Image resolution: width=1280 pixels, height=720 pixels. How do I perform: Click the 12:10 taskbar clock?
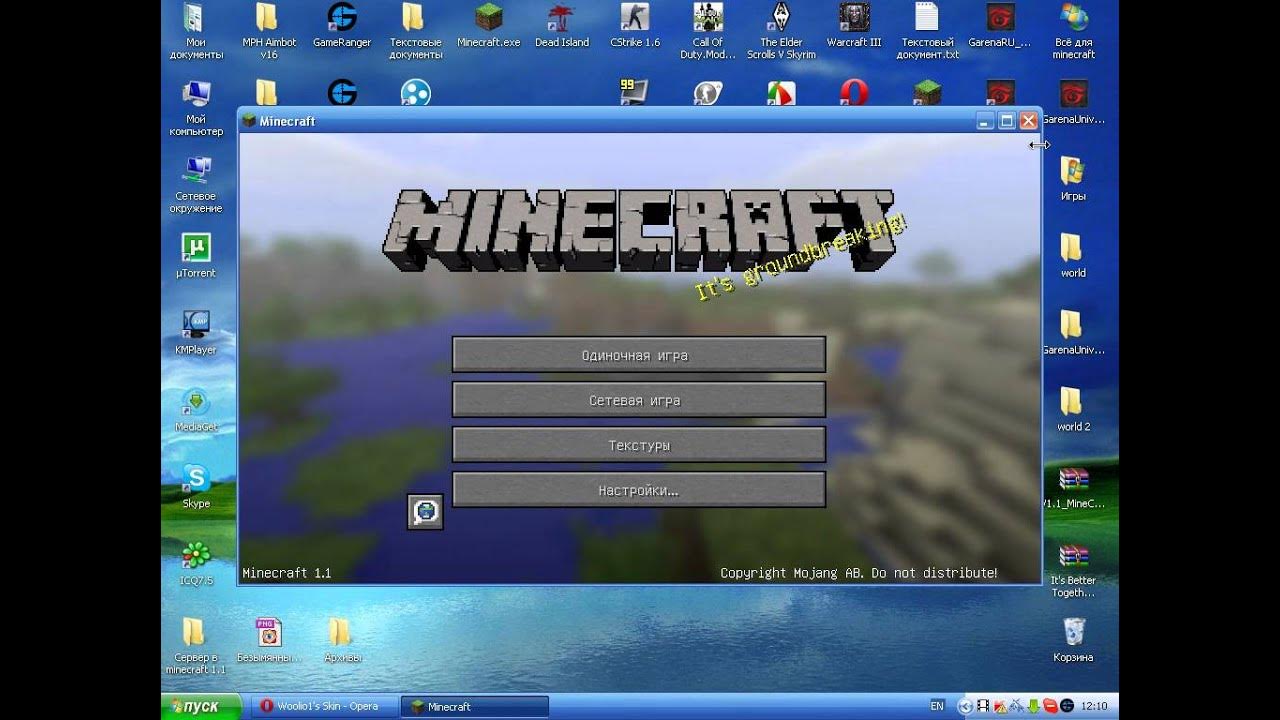(1093, 706)
